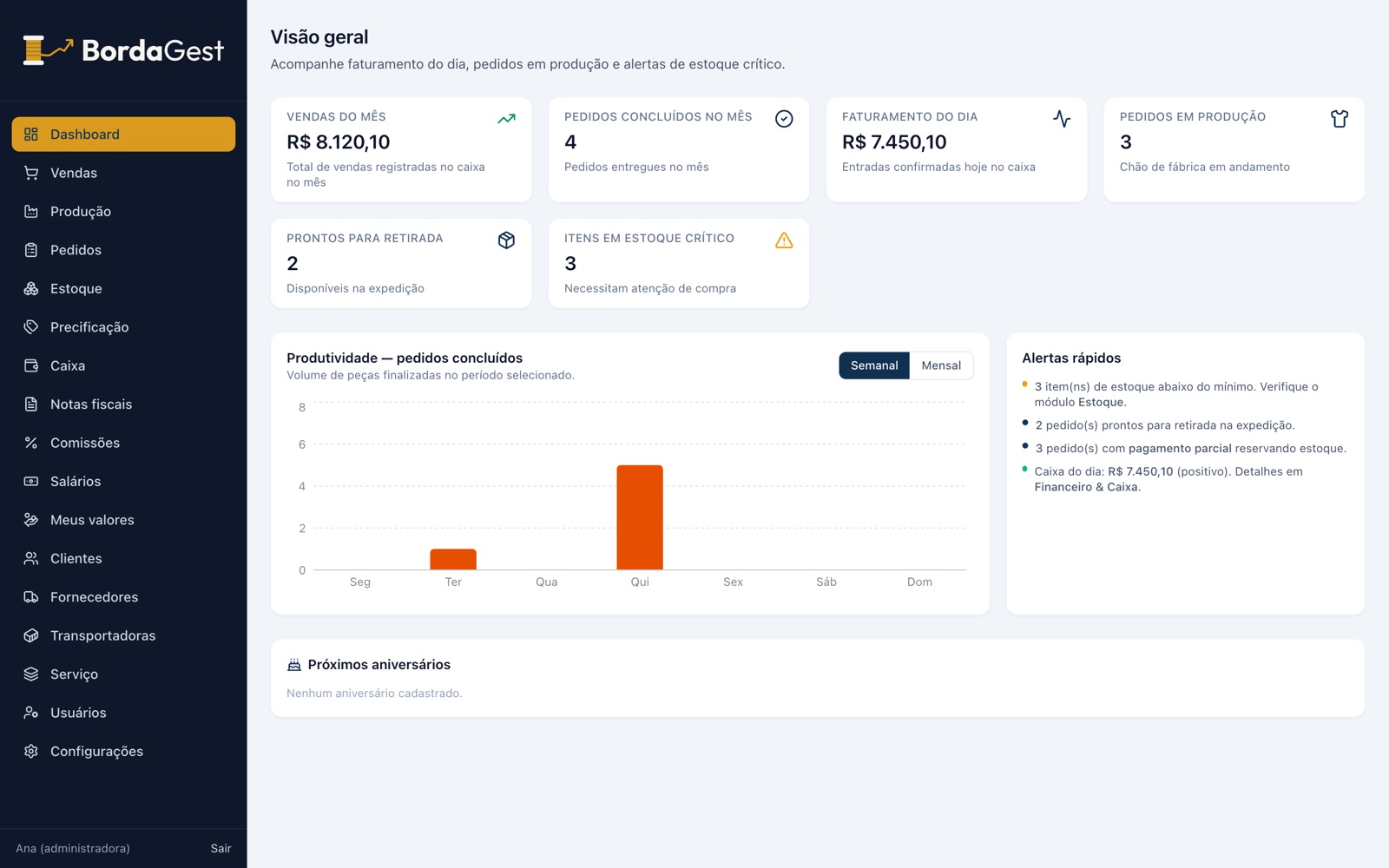The image size is (1389, 868).
Task: Click "Ana (administradora)" user label
Action: tap(73, 848)
